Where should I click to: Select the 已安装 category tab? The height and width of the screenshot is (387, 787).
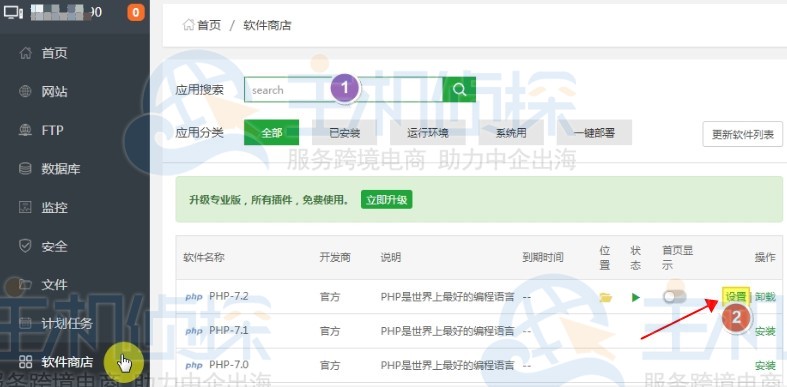tap(345, 133)
